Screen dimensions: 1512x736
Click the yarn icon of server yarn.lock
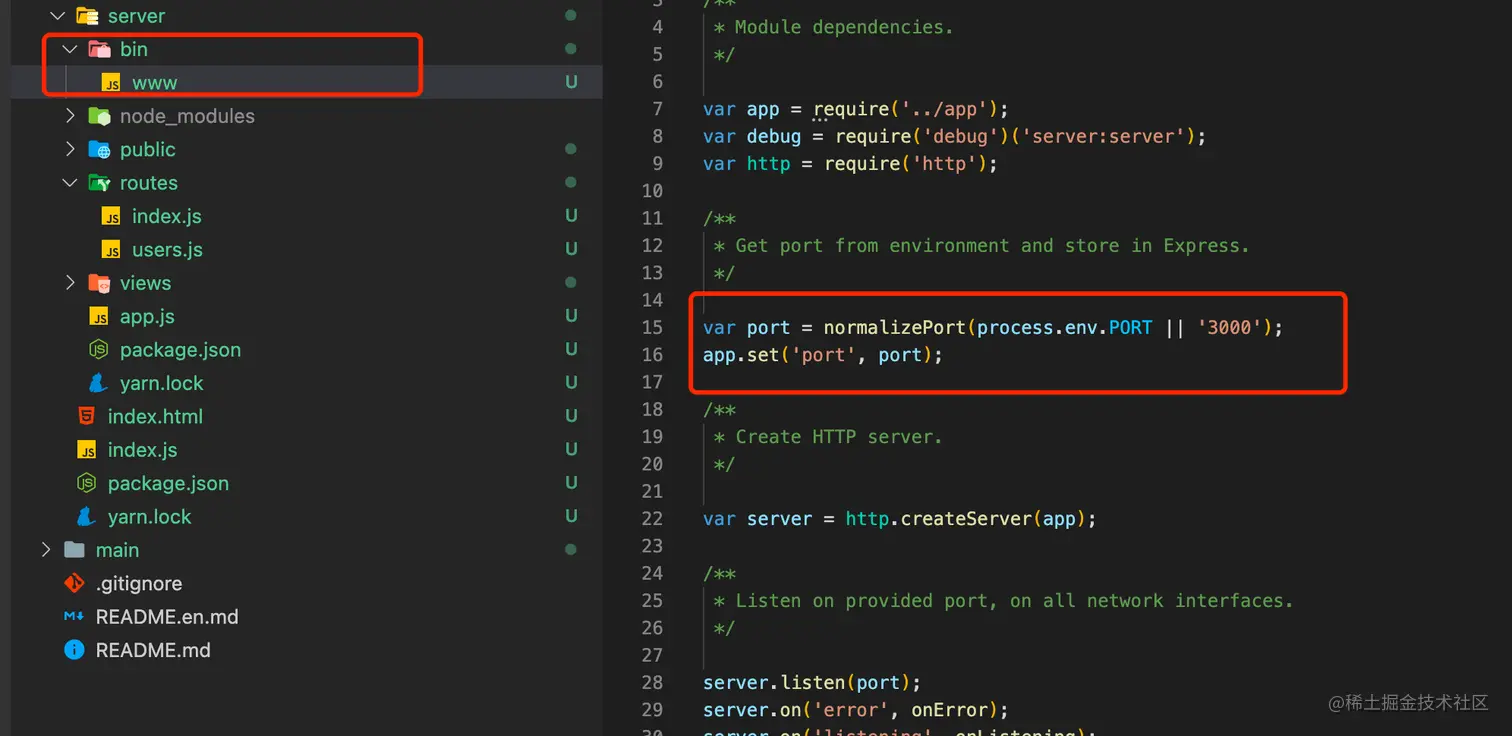(x=99, y=383)
